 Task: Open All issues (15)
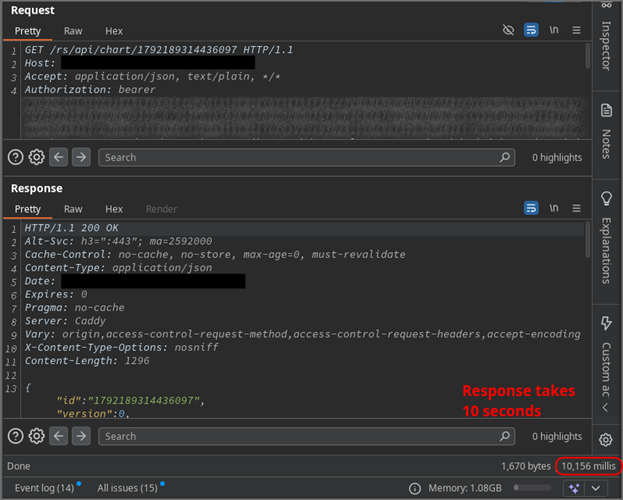[x=127, y=487]
